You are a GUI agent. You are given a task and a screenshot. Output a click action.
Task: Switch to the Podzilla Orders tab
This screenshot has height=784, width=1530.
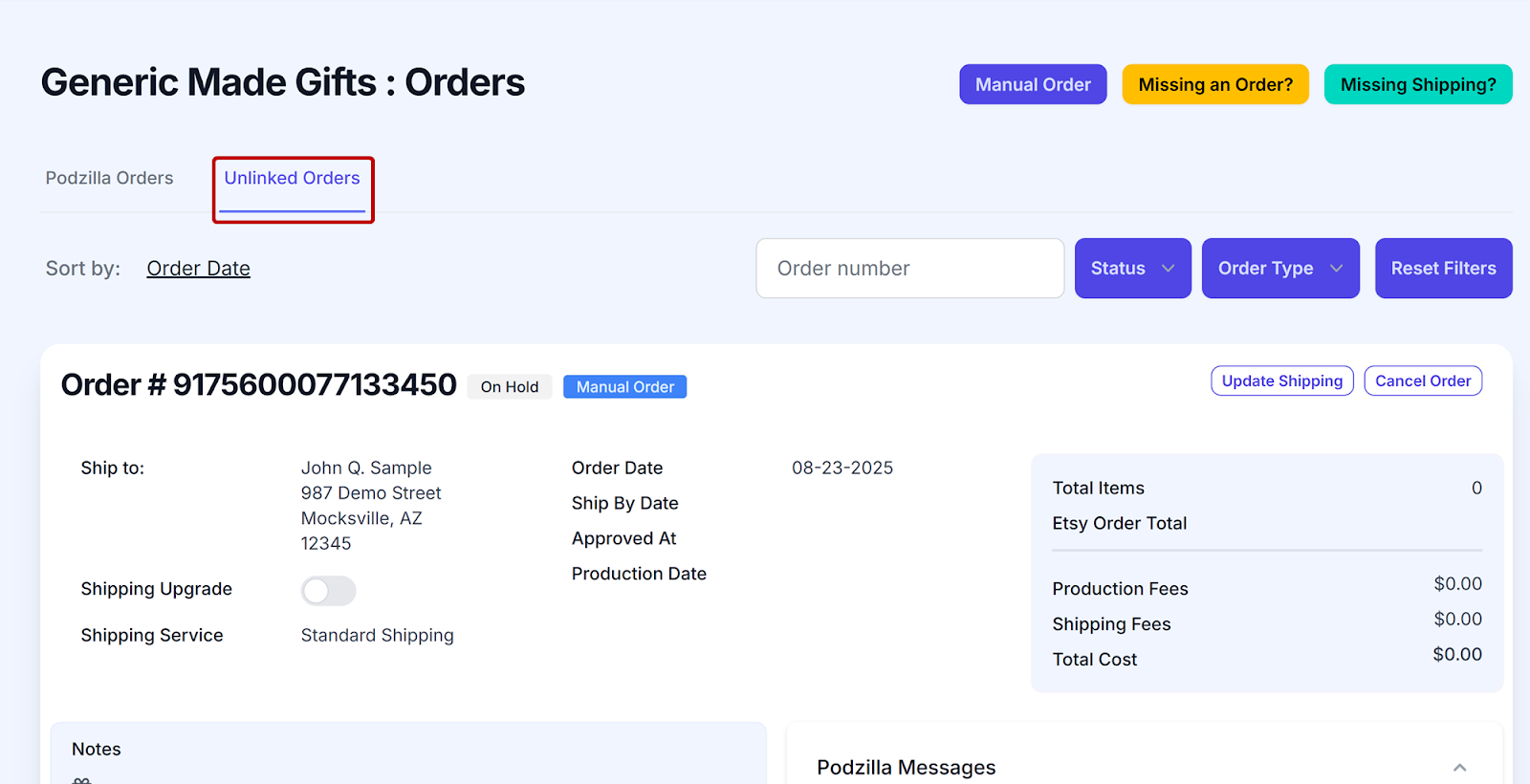109,179
